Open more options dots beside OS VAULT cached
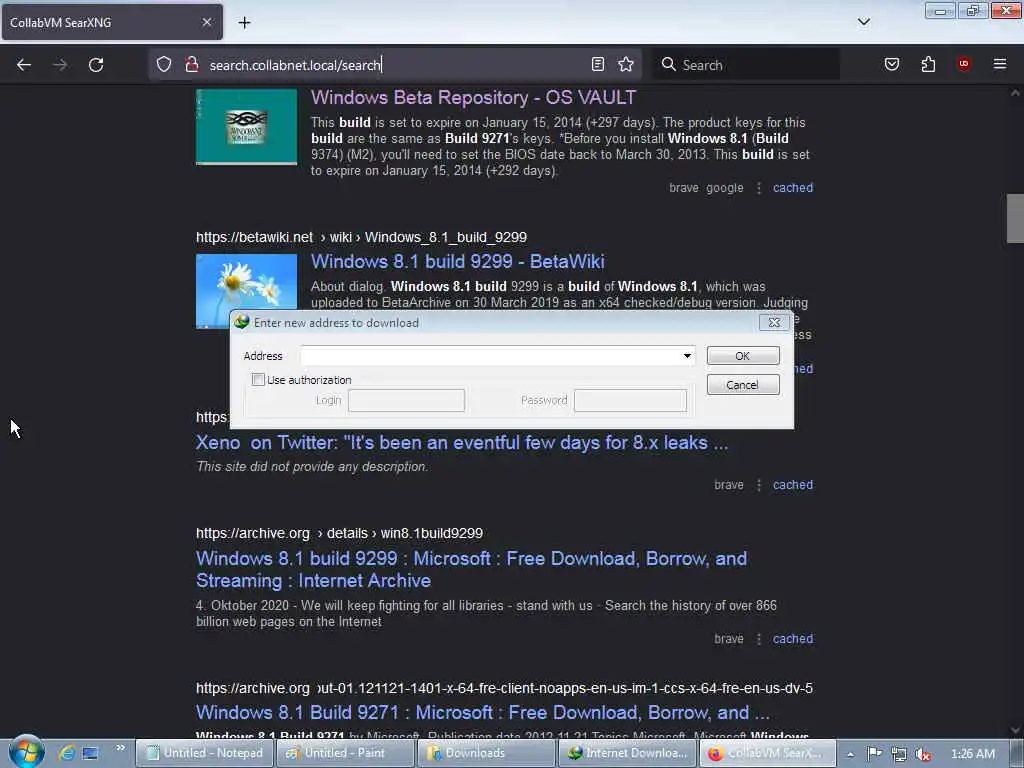The height and width of the screenshot is (768, 1024). (x=758, y=188)
